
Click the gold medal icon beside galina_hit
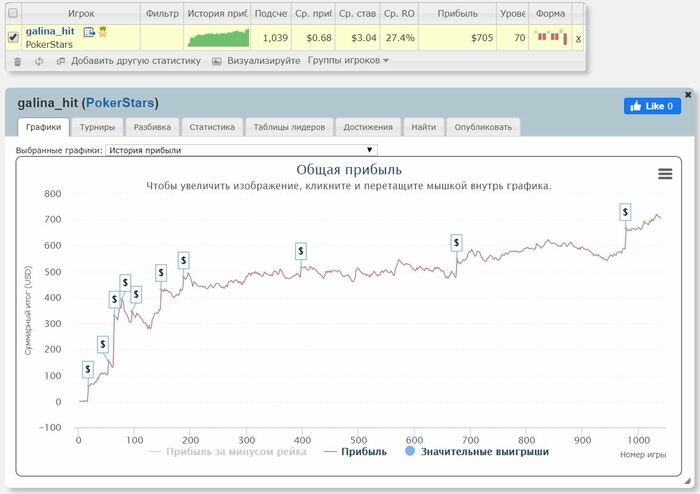(103, 32)
